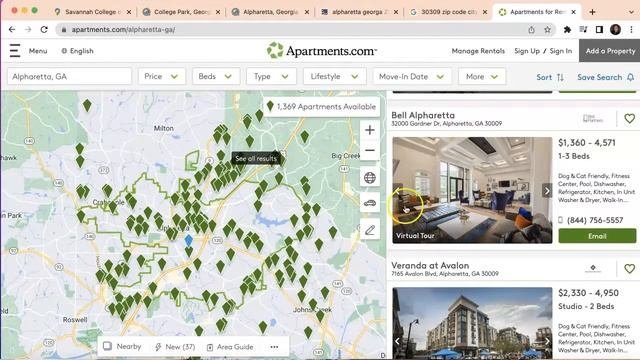Click the $2,330 - 4,950 price text
640x360 pixels.
pyautogui.click(x=588, y=293)
